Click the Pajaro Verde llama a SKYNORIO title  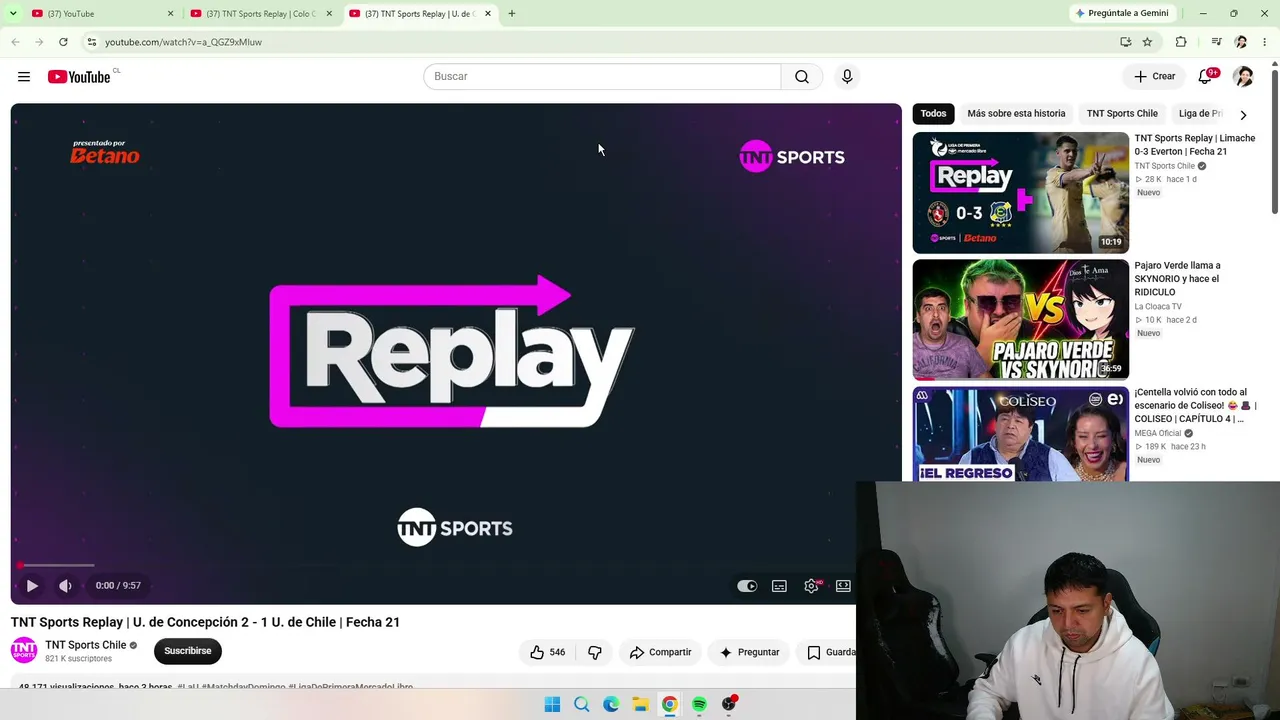1177,279
